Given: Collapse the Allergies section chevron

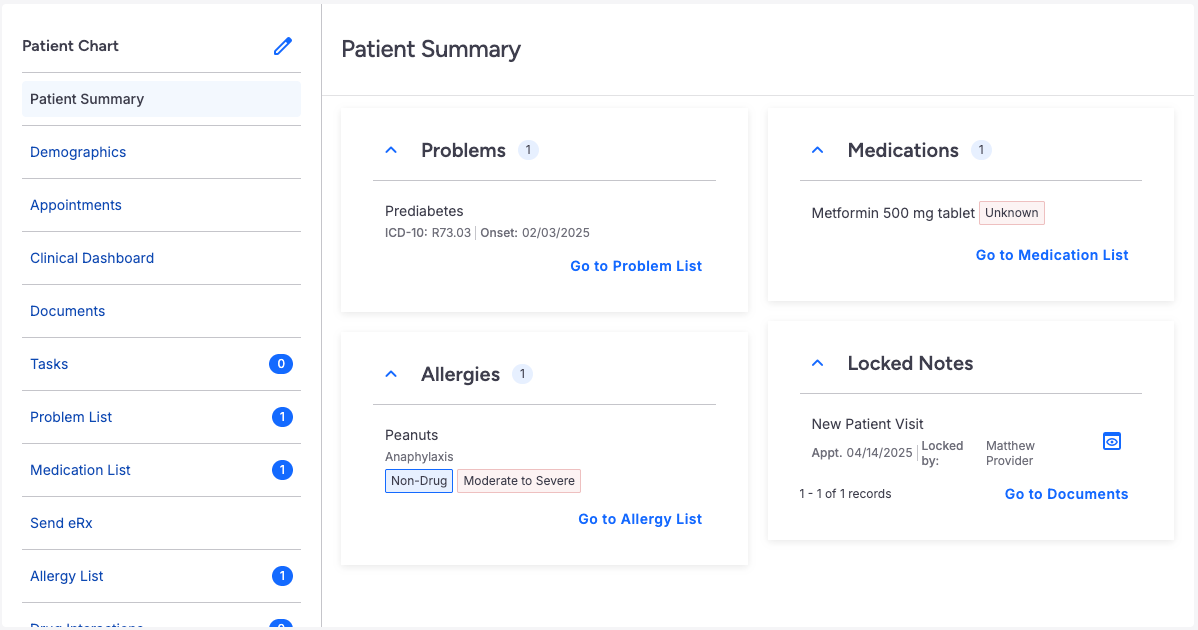Looking at the screenshot, I should [x=392, y=374].
